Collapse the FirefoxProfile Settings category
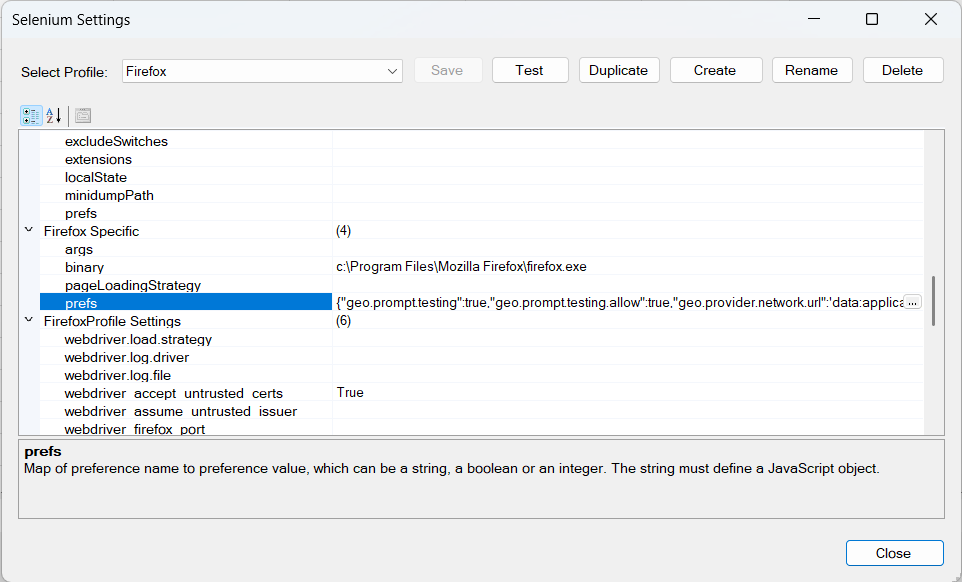Screen dimensions: 962x582 [28, 321]
